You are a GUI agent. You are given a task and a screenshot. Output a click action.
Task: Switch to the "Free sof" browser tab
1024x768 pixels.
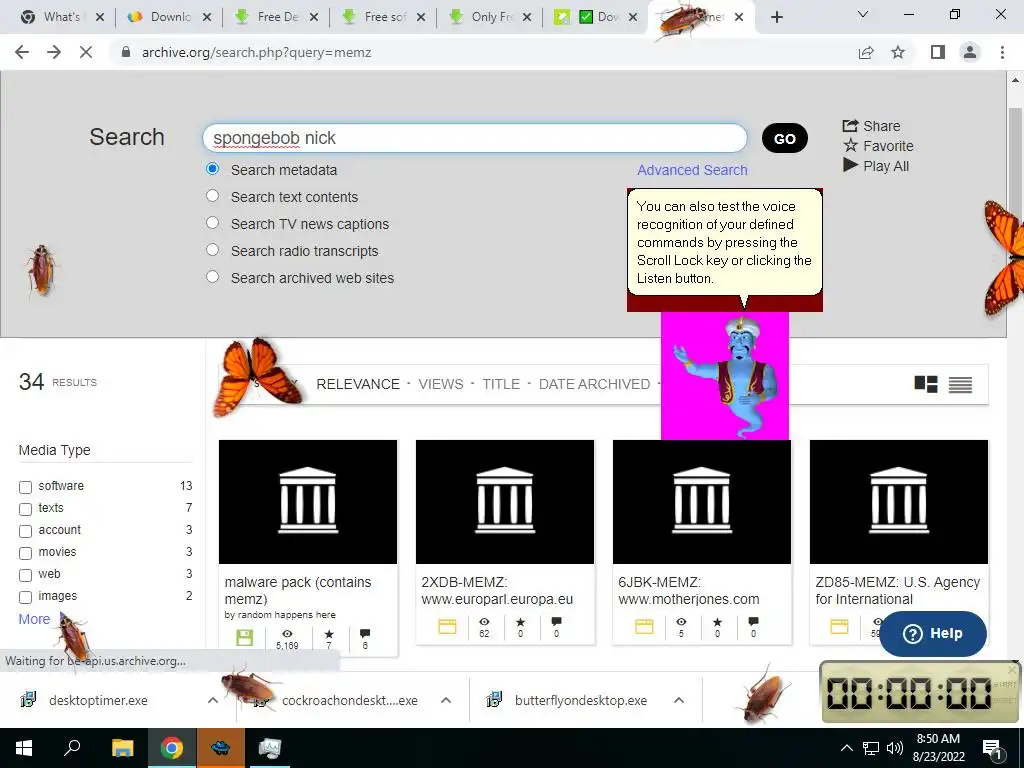pyautogui.click(x=385, y=17)
